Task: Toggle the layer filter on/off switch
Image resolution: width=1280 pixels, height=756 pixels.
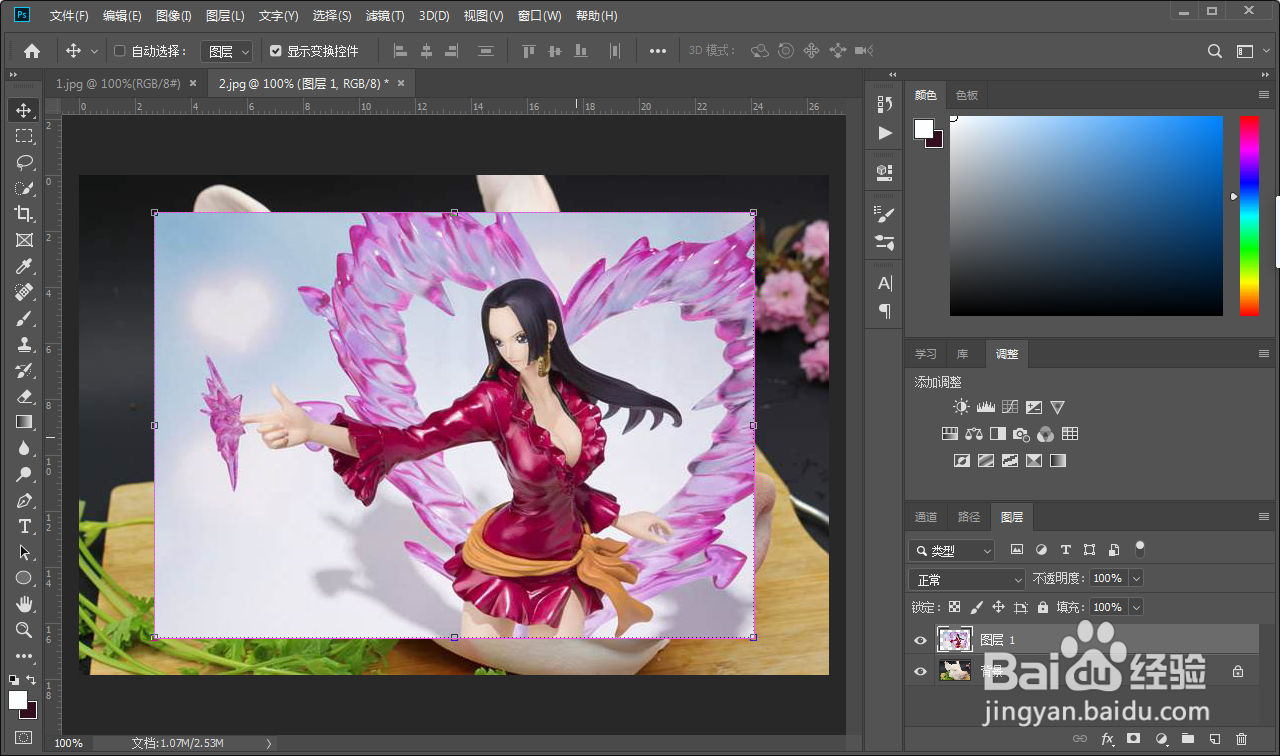Action: (x=1139, y=549)
